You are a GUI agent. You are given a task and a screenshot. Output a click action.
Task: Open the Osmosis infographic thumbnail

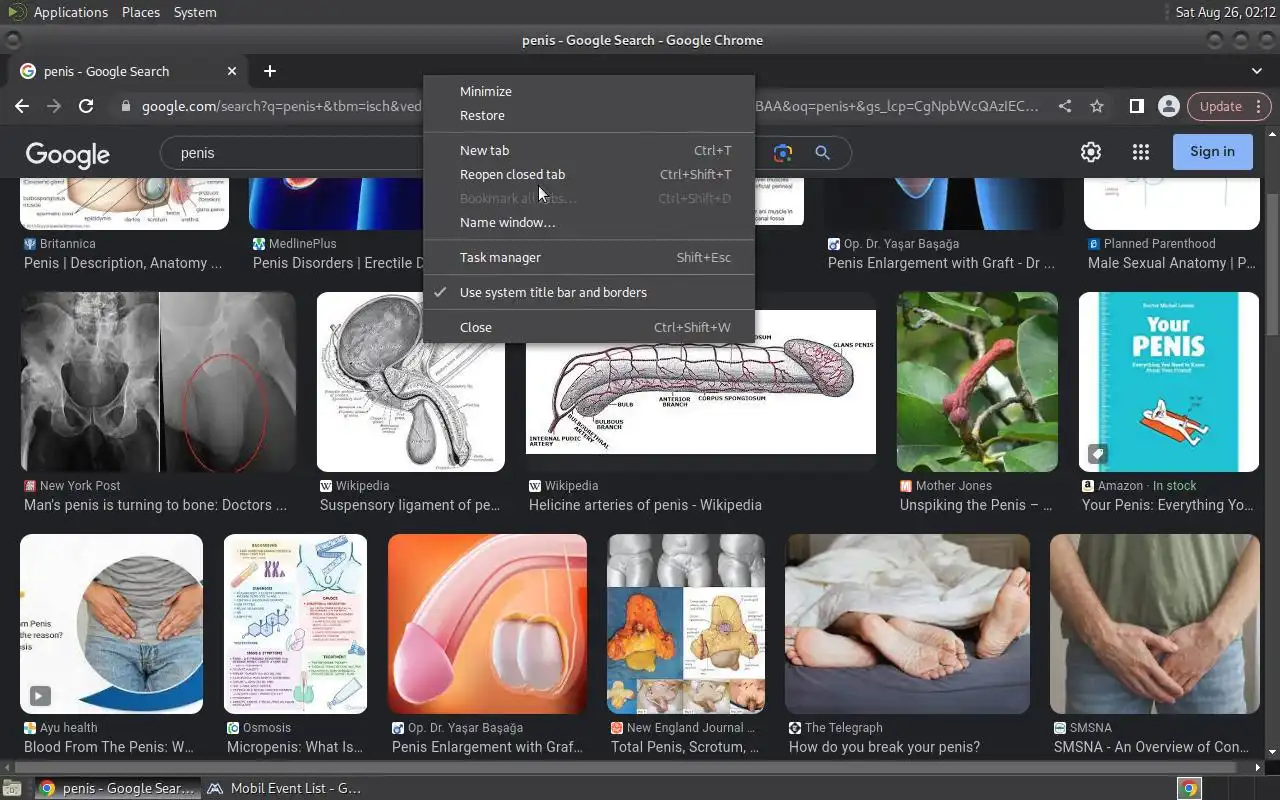point(295,624)
